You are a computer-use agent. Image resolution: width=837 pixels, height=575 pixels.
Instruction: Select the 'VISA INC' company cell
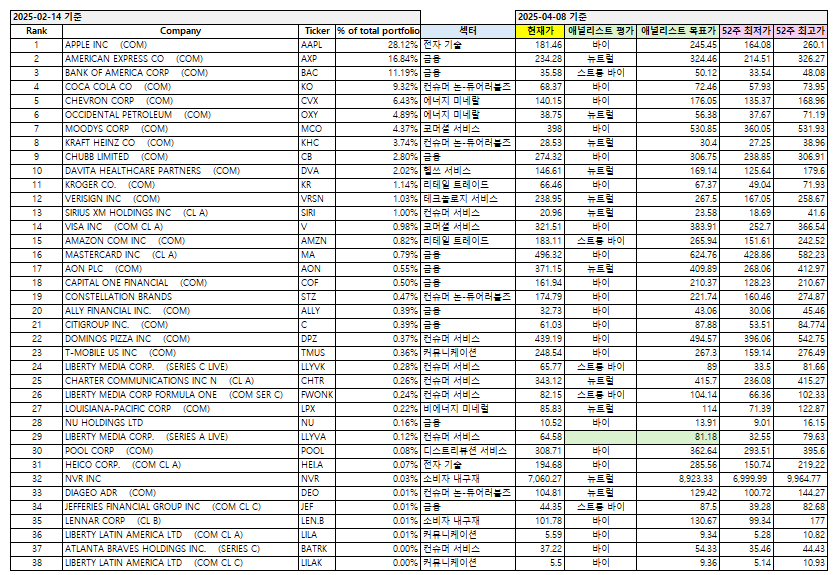coord(180,226)
